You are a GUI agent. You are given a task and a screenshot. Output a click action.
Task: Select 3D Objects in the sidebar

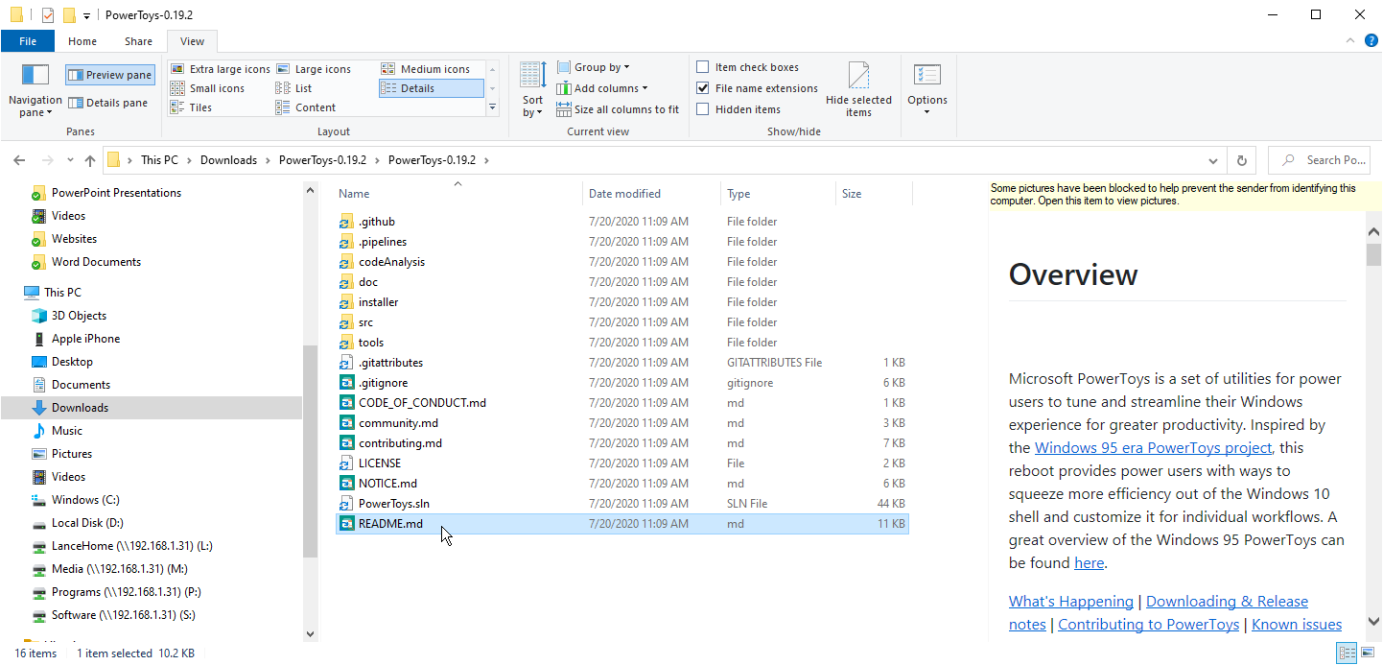[x=79, y=316]
